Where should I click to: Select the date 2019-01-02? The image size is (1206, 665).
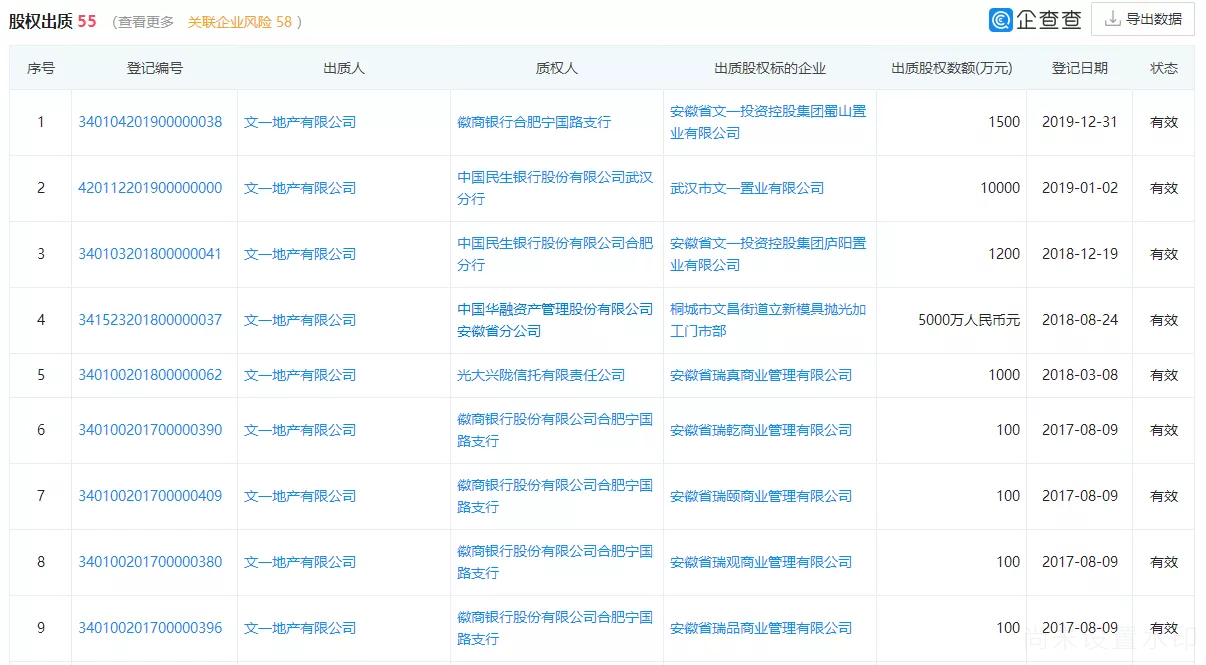coord(1080,188)
